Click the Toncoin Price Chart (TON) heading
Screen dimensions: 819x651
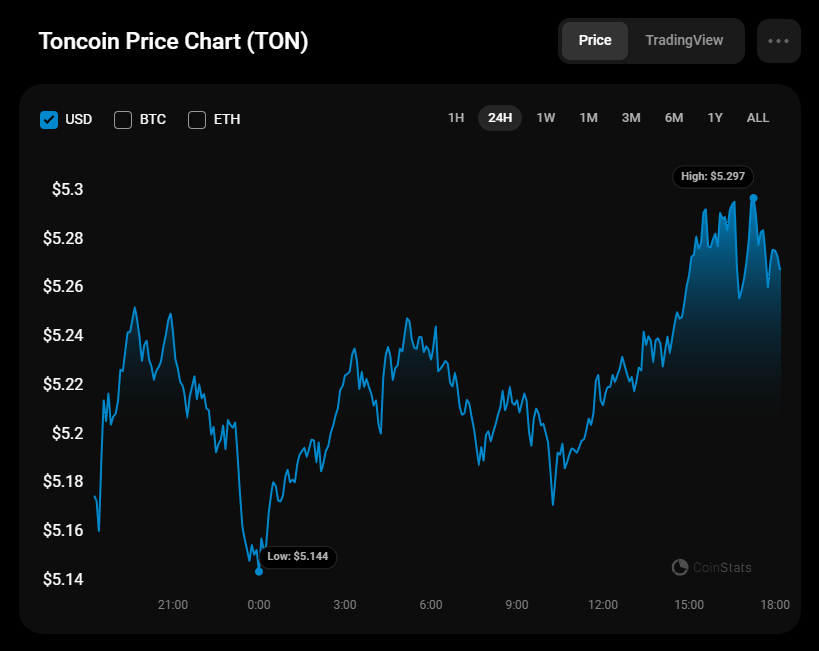[x=173, y=42]
